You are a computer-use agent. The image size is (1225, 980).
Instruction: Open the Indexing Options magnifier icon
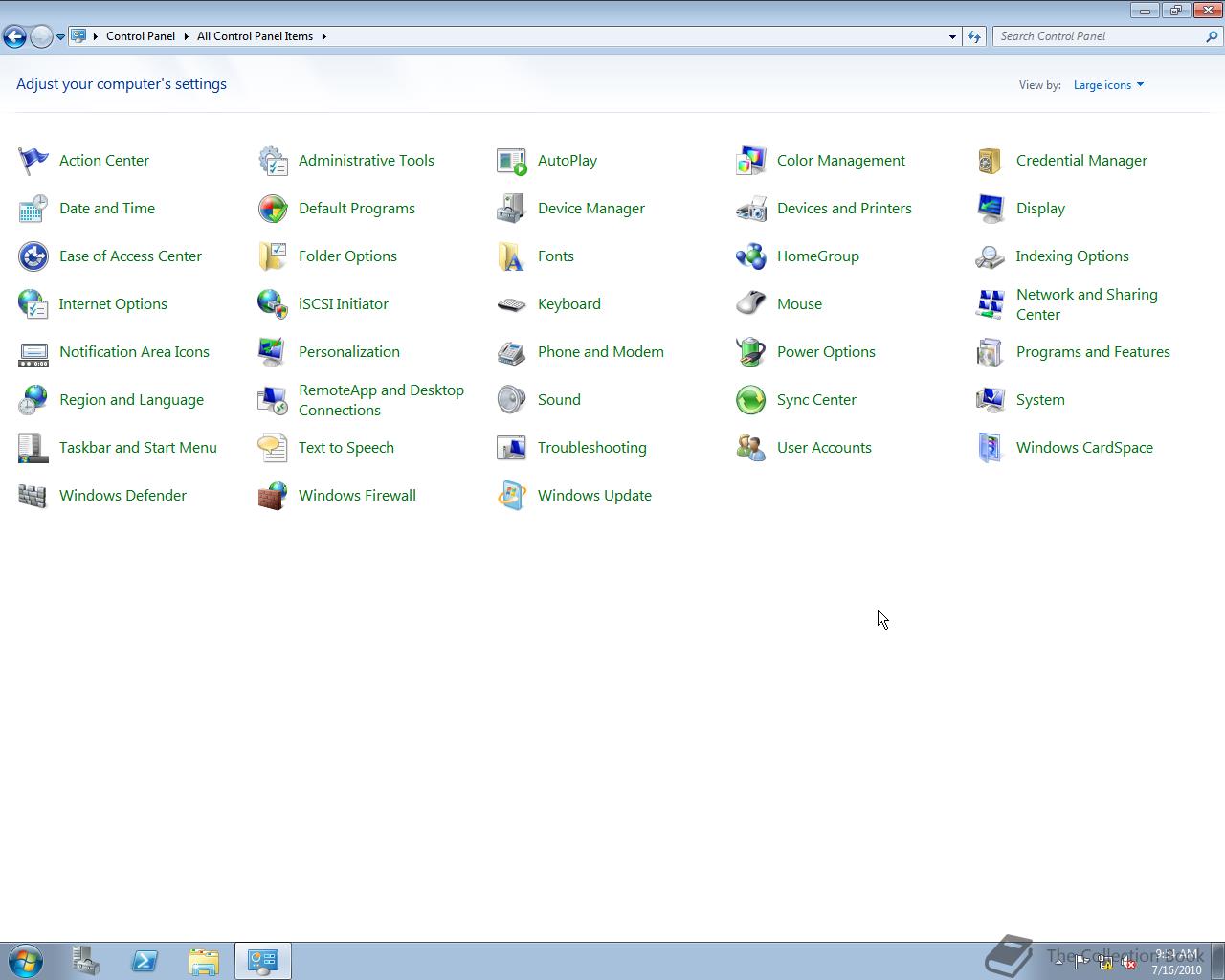(991, 256)
